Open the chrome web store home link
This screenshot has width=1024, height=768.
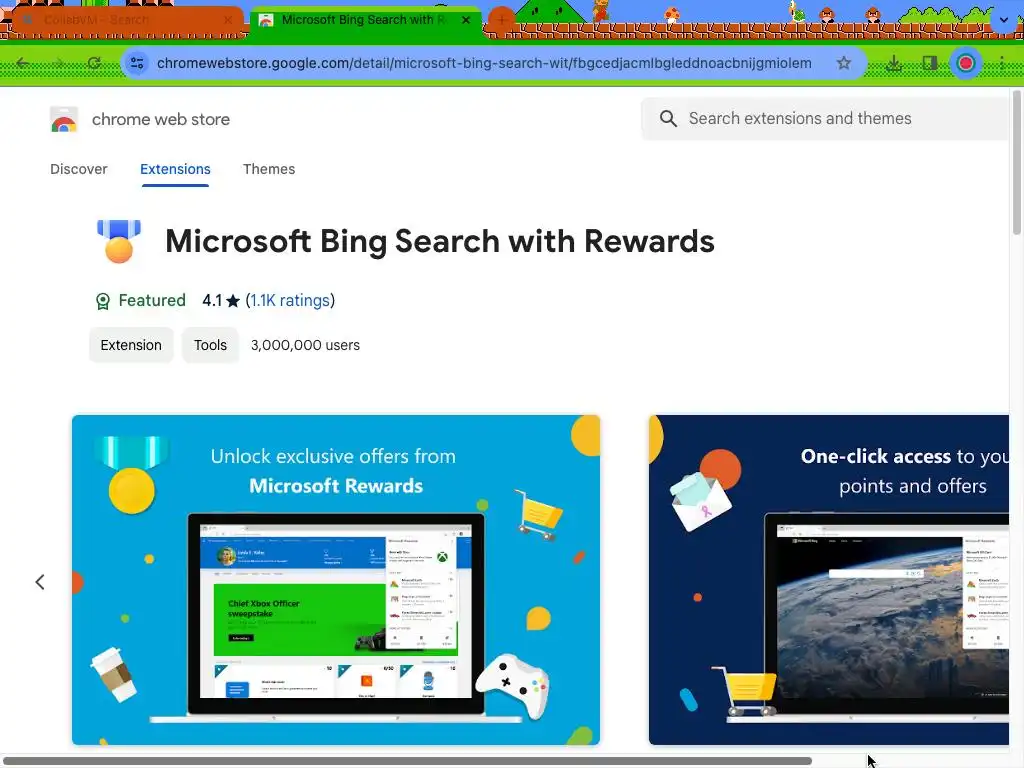pyautogui.click(x=161, y=120)
